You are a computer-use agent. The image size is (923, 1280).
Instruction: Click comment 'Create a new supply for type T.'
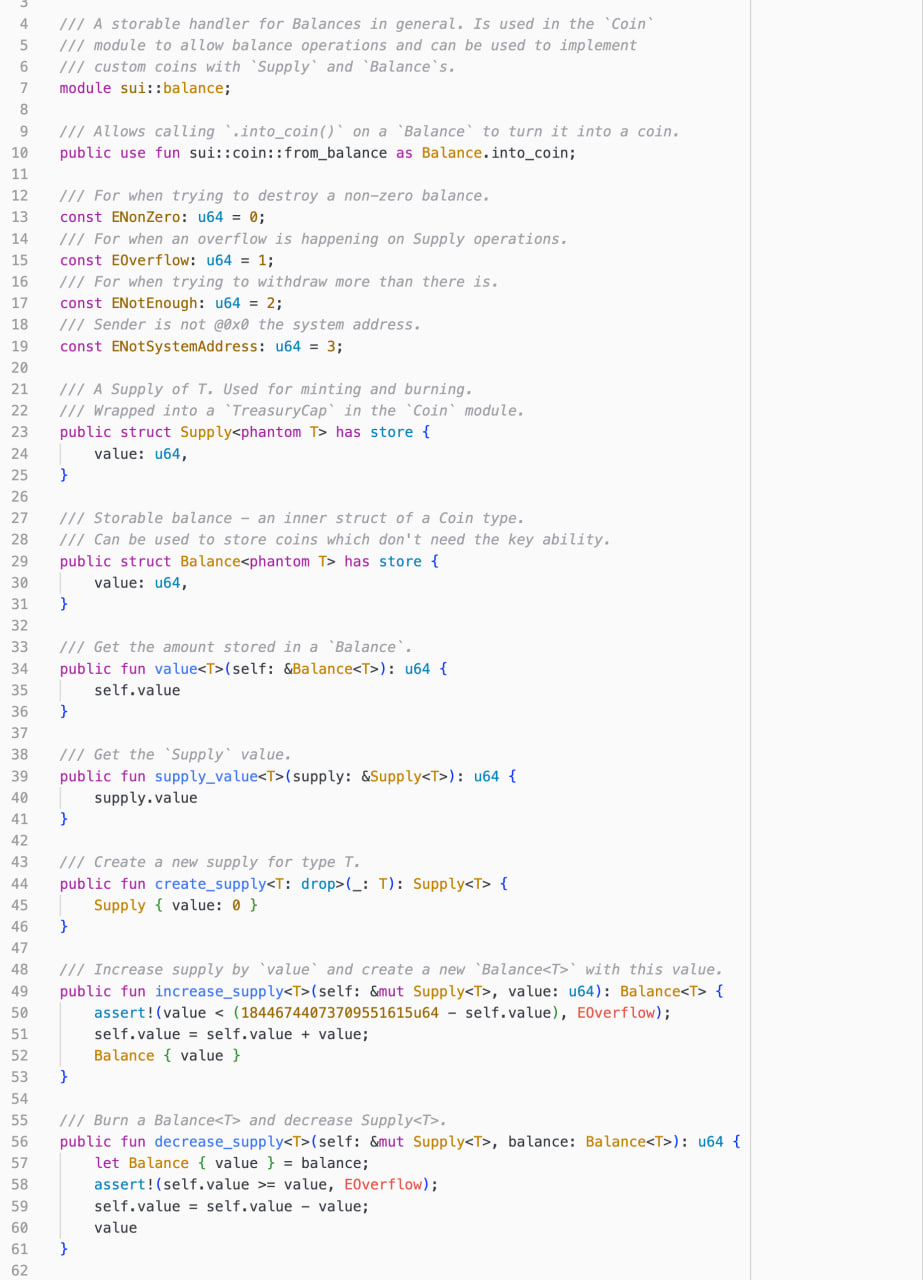point(210,862)
